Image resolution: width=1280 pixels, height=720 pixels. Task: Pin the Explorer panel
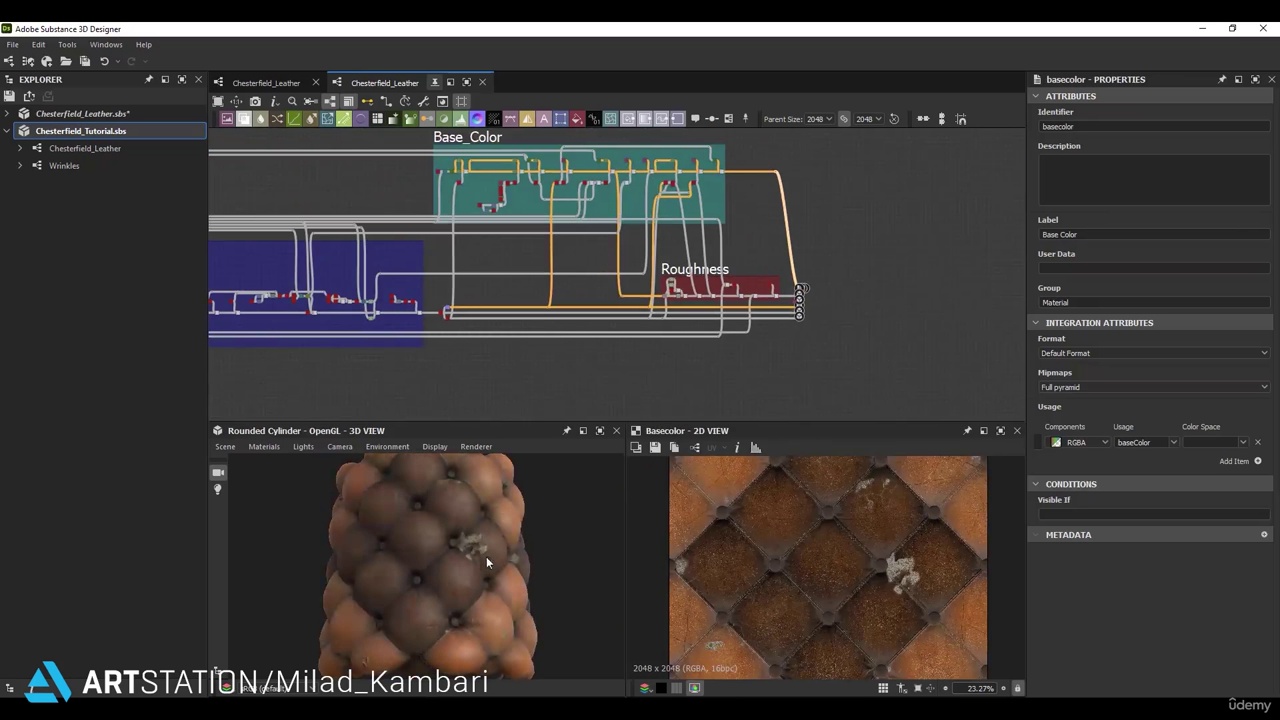149,79
